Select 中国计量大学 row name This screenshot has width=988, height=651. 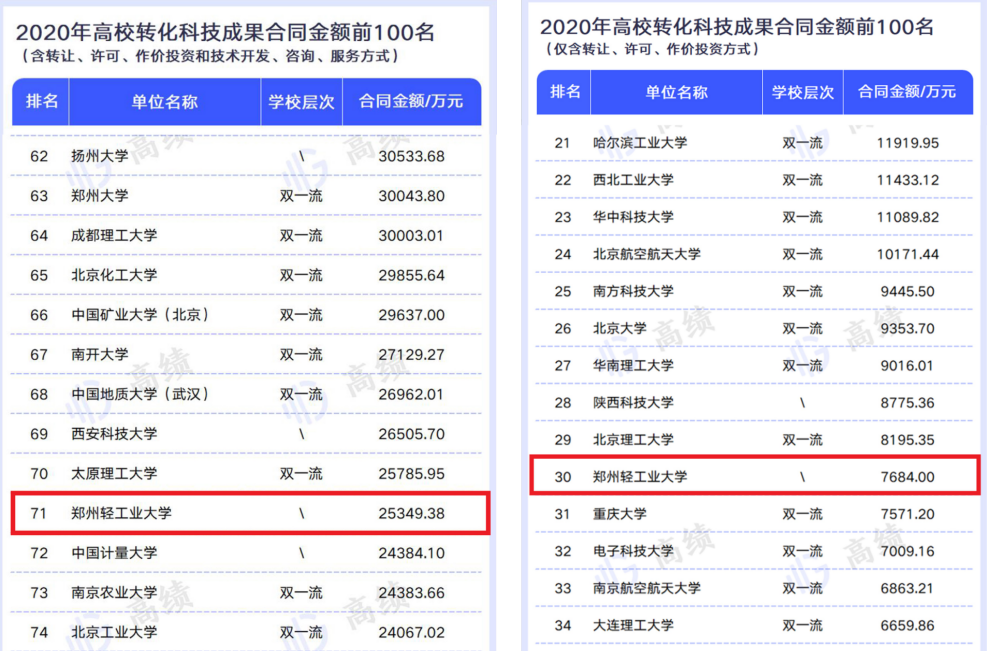click(x=114, y=553)
